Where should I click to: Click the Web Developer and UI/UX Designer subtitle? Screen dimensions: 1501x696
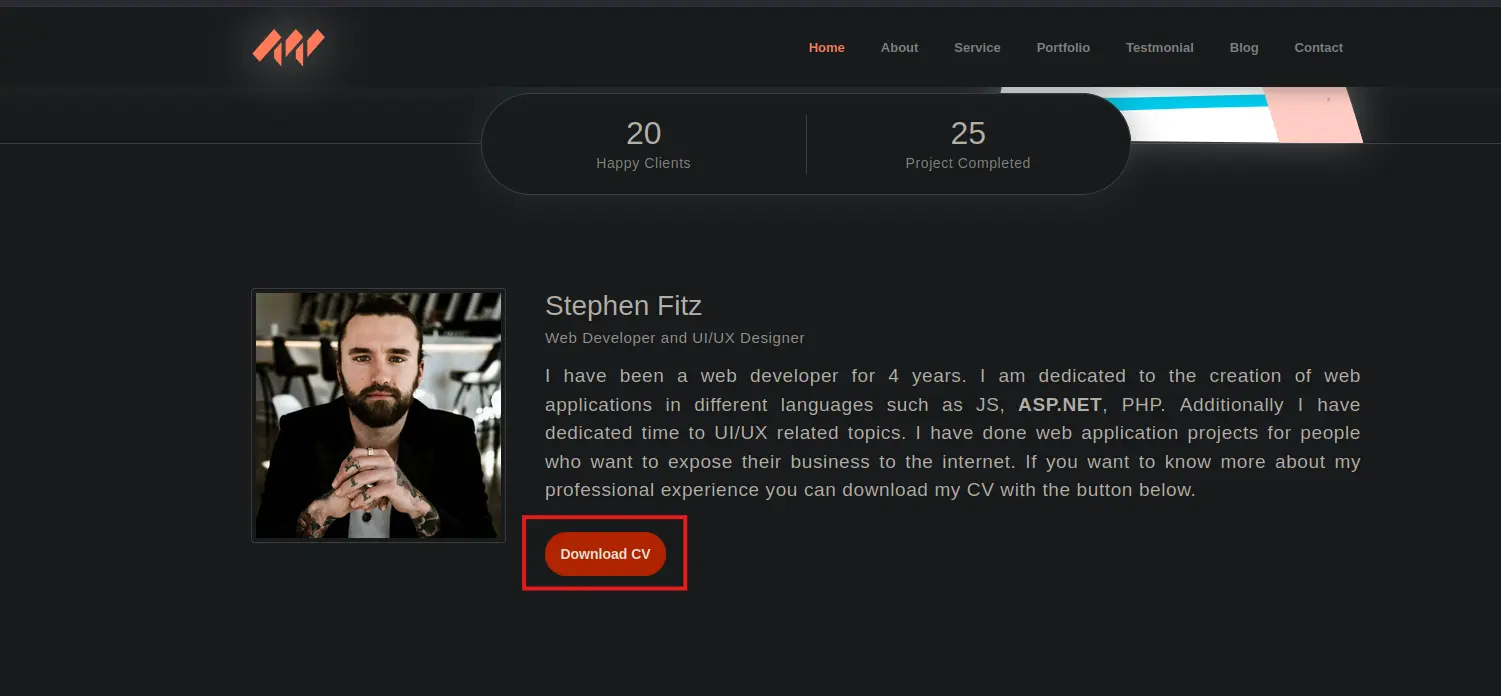(x=675, y=338)
